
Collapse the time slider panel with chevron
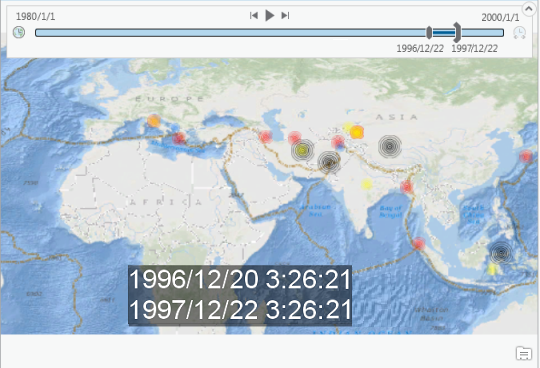529,9
